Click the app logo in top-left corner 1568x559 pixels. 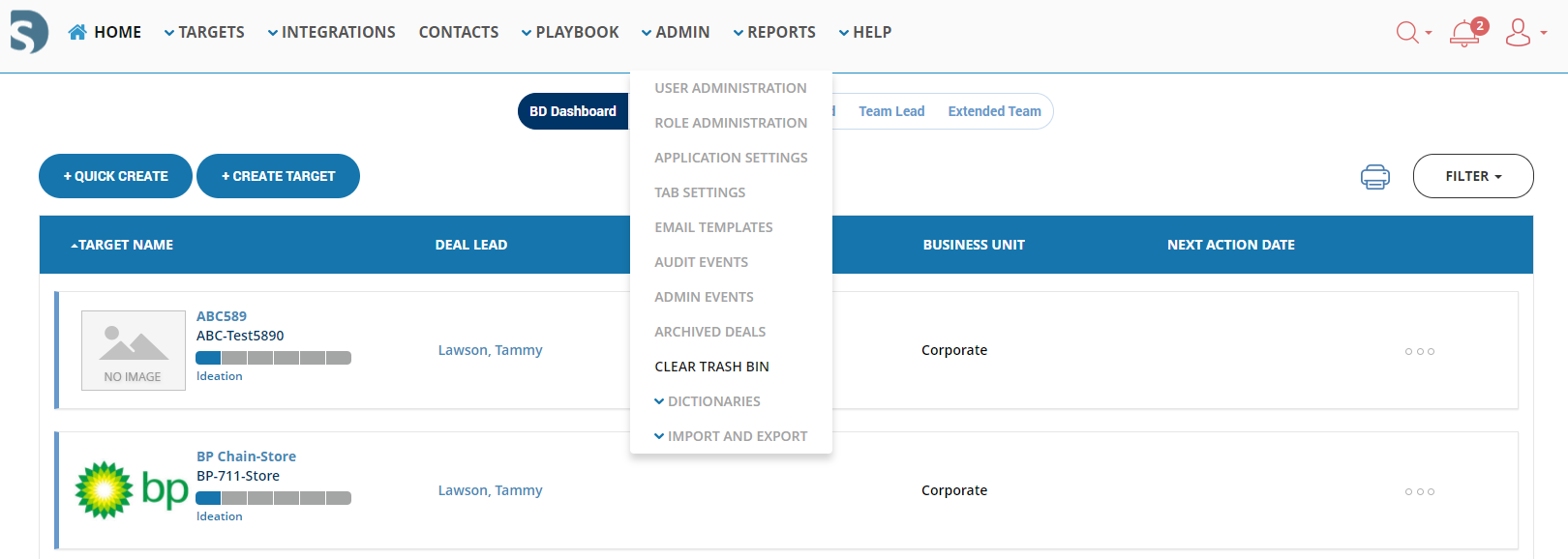28,32
